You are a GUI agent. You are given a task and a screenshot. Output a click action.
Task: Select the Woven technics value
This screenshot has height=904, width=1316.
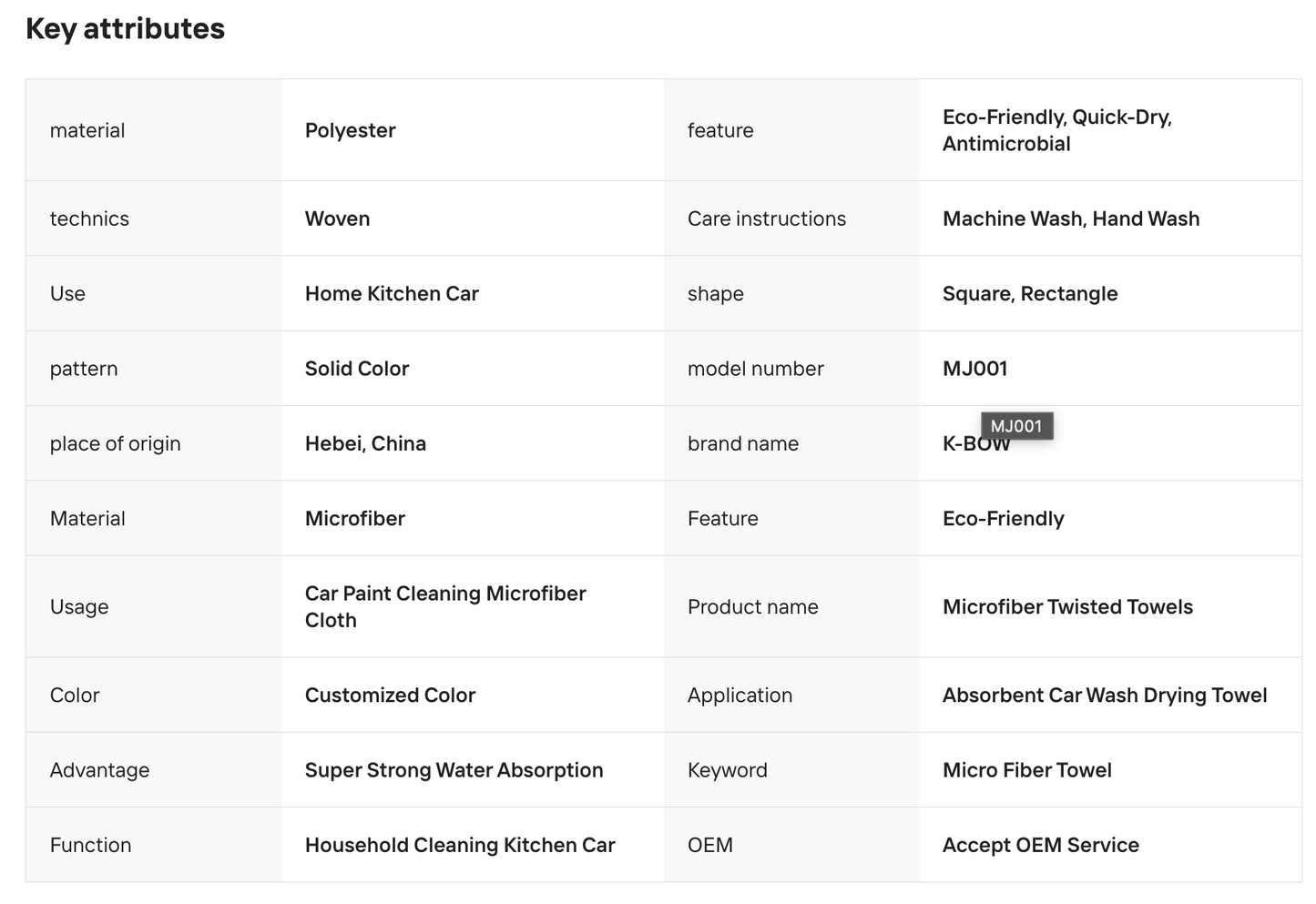338,219
